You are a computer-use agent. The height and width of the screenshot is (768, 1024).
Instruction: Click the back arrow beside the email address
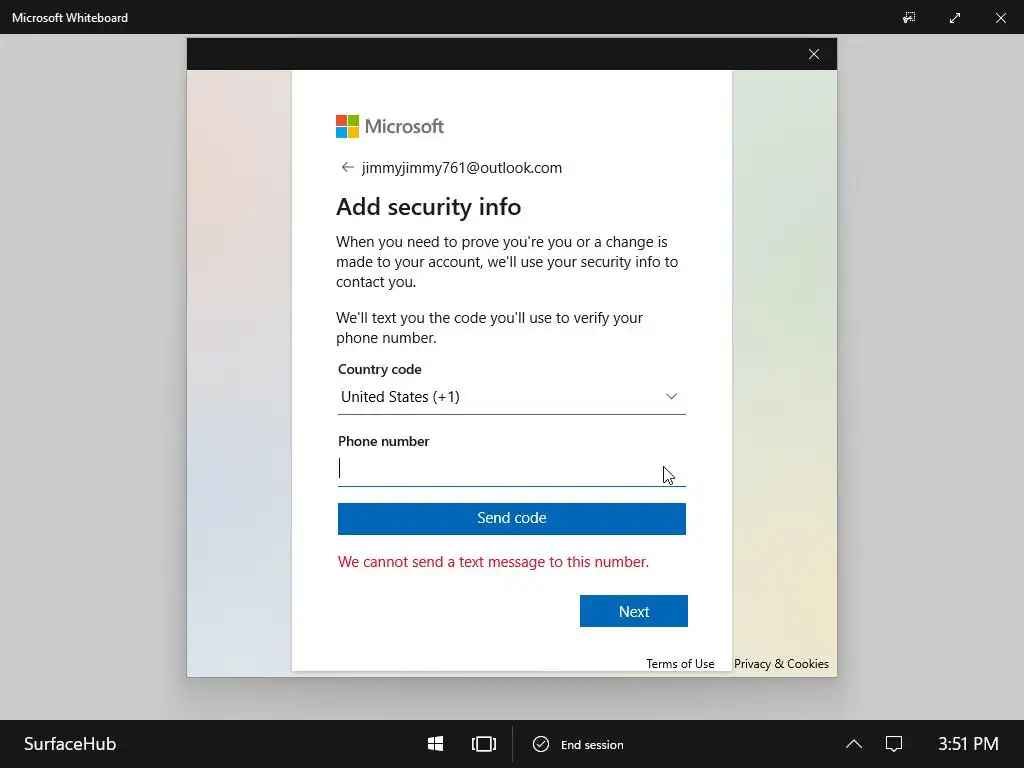(x=347, y=168)
